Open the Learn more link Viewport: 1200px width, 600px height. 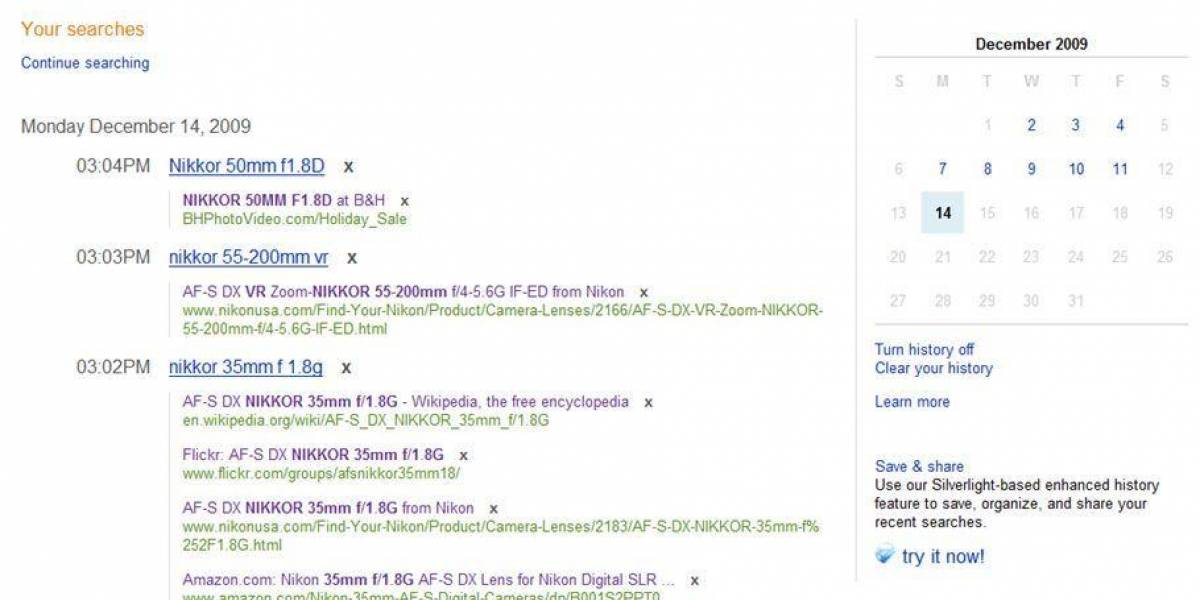pos(912,402)
